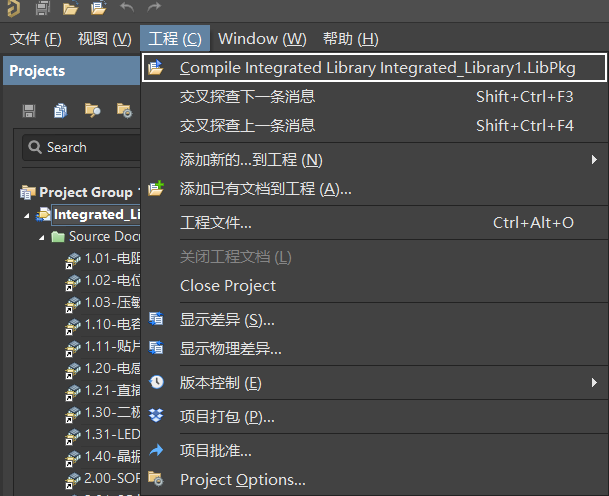Click the folder gear icon in Projects panel
The image size is (609, 496).
(x=124, y=111)
